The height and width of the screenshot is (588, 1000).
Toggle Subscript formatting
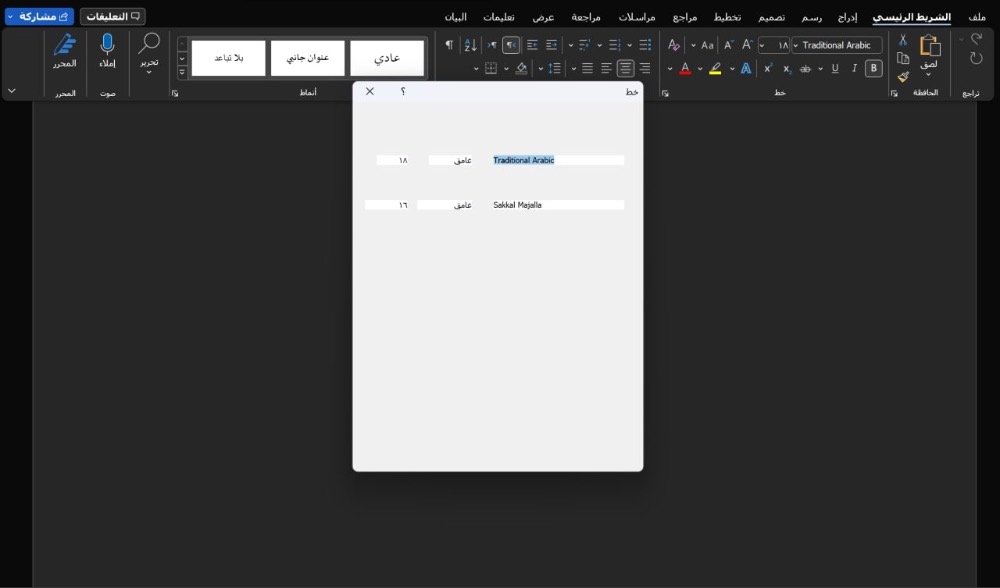coord(787,69)
